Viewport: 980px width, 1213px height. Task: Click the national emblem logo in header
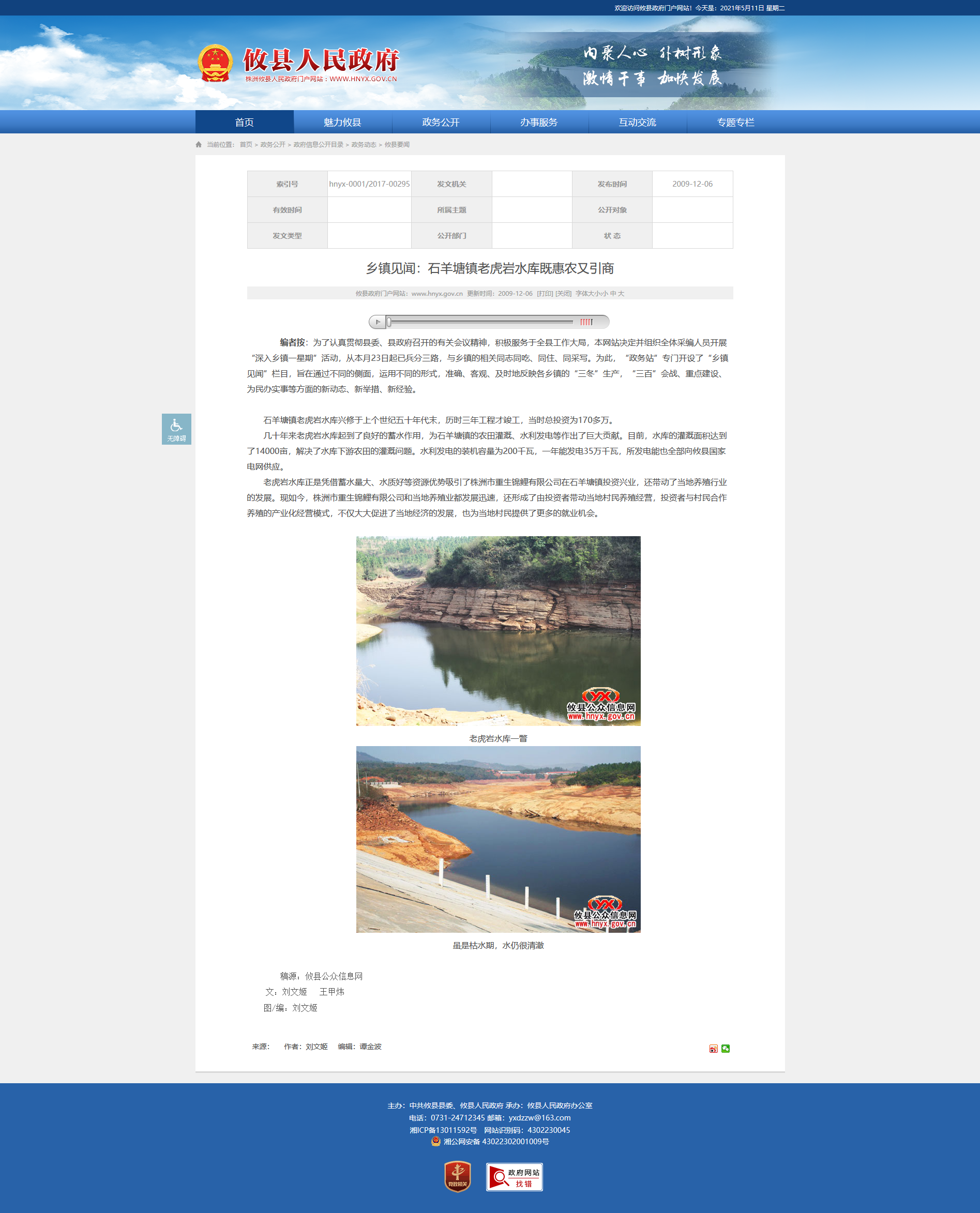pos(215,63)
